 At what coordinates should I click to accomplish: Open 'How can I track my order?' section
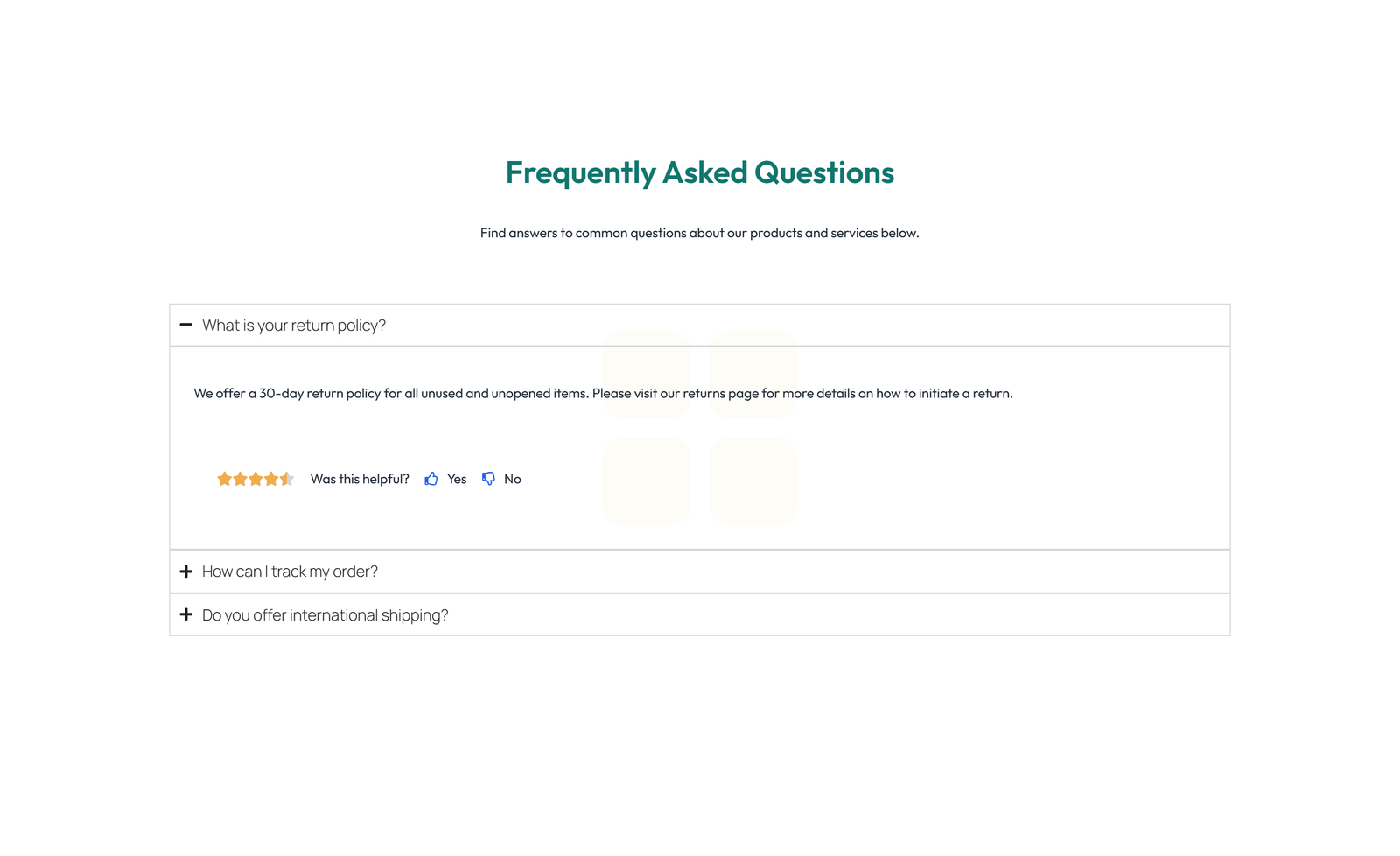(290, 571)
